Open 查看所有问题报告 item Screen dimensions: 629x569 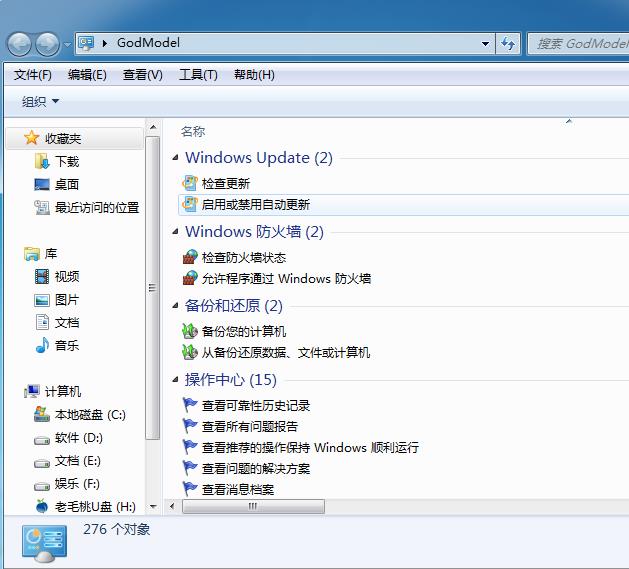250,426
